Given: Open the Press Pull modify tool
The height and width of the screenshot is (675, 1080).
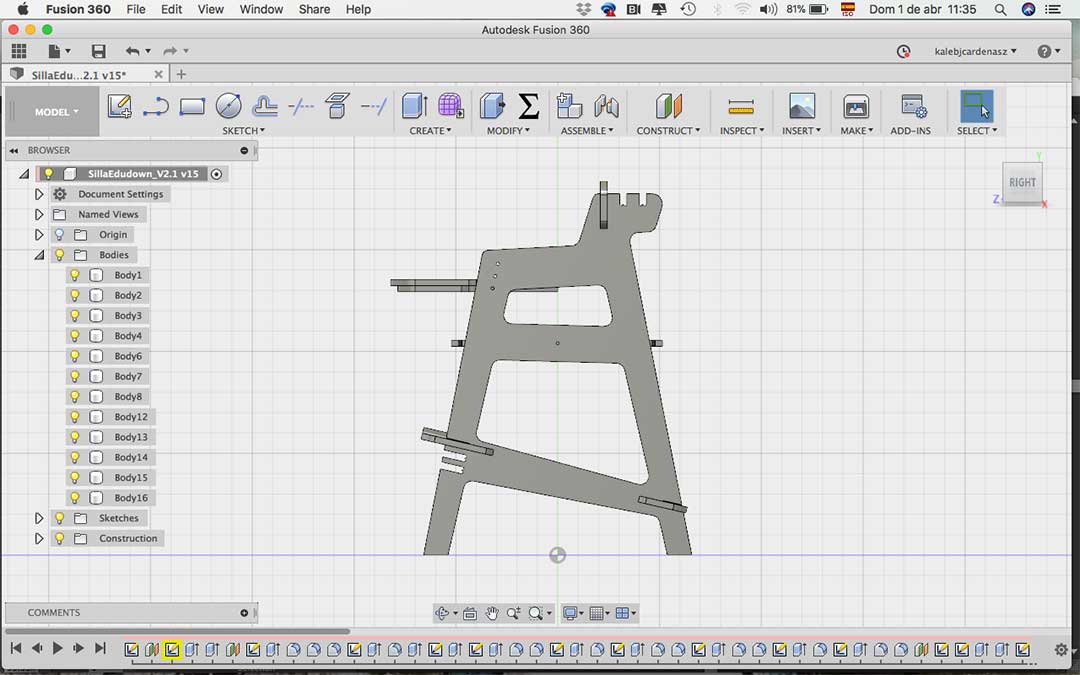Looking at the screenshot, I should click(x=492, y=106).
